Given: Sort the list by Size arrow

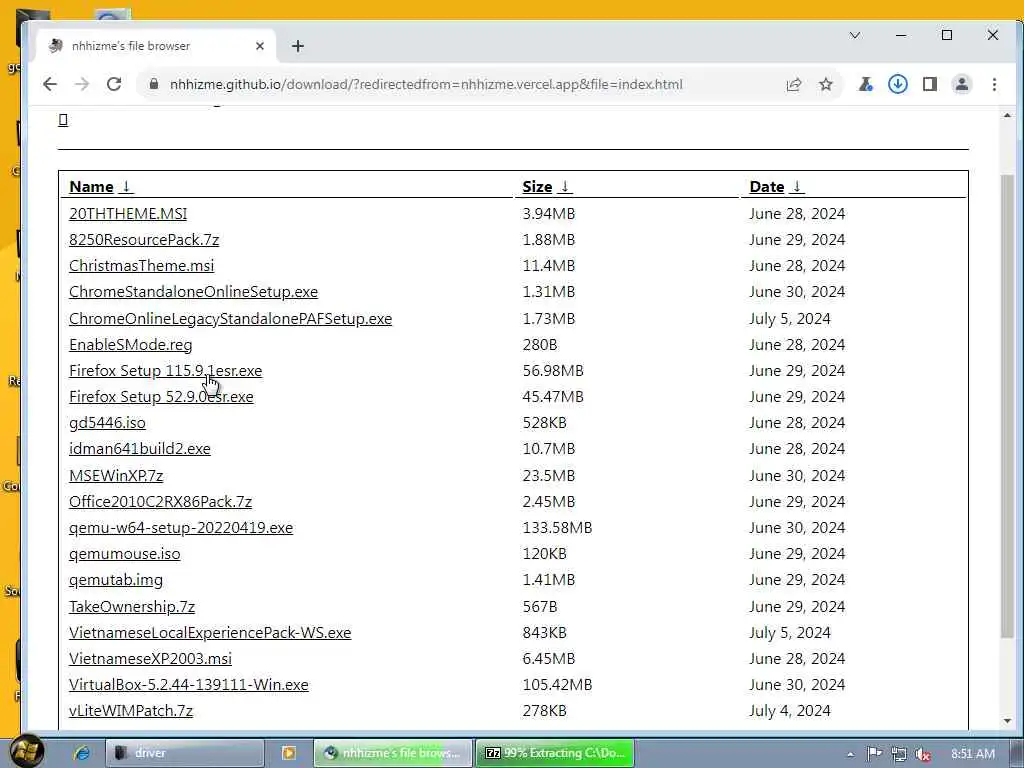Looking at the screenshot, I should pos(565,187).
